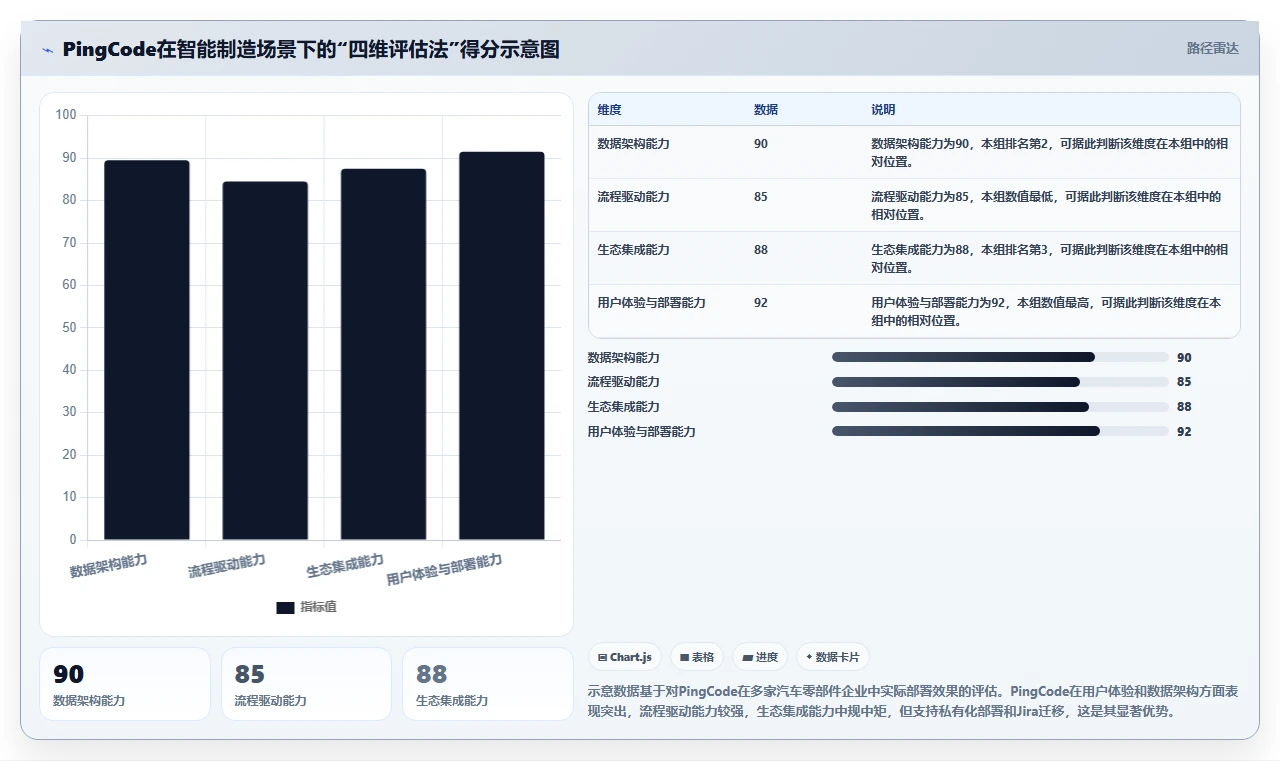Click the value 88 in the table
1280x761 pixels.
click(x=761, y=250)
